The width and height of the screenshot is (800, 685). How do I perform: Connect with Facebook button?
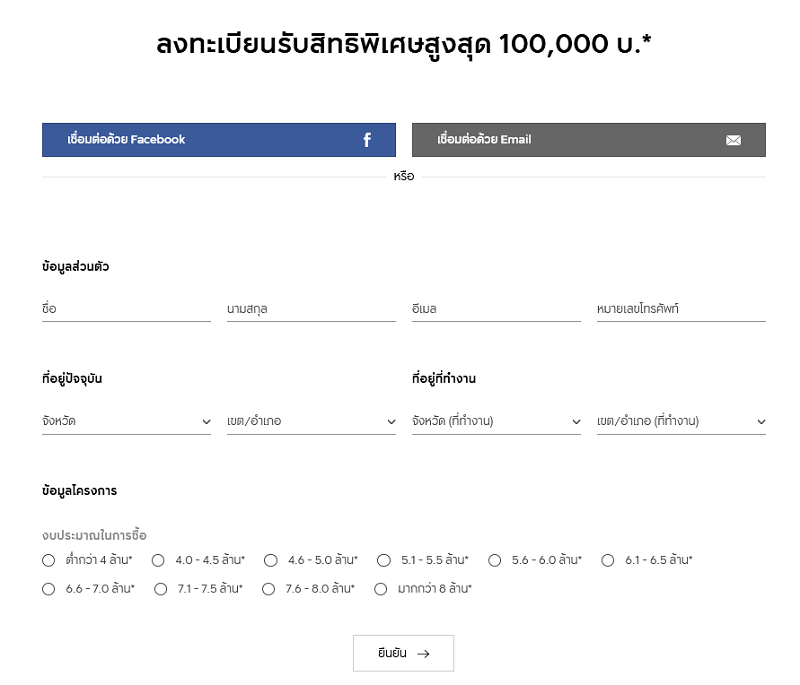[219, 140]
